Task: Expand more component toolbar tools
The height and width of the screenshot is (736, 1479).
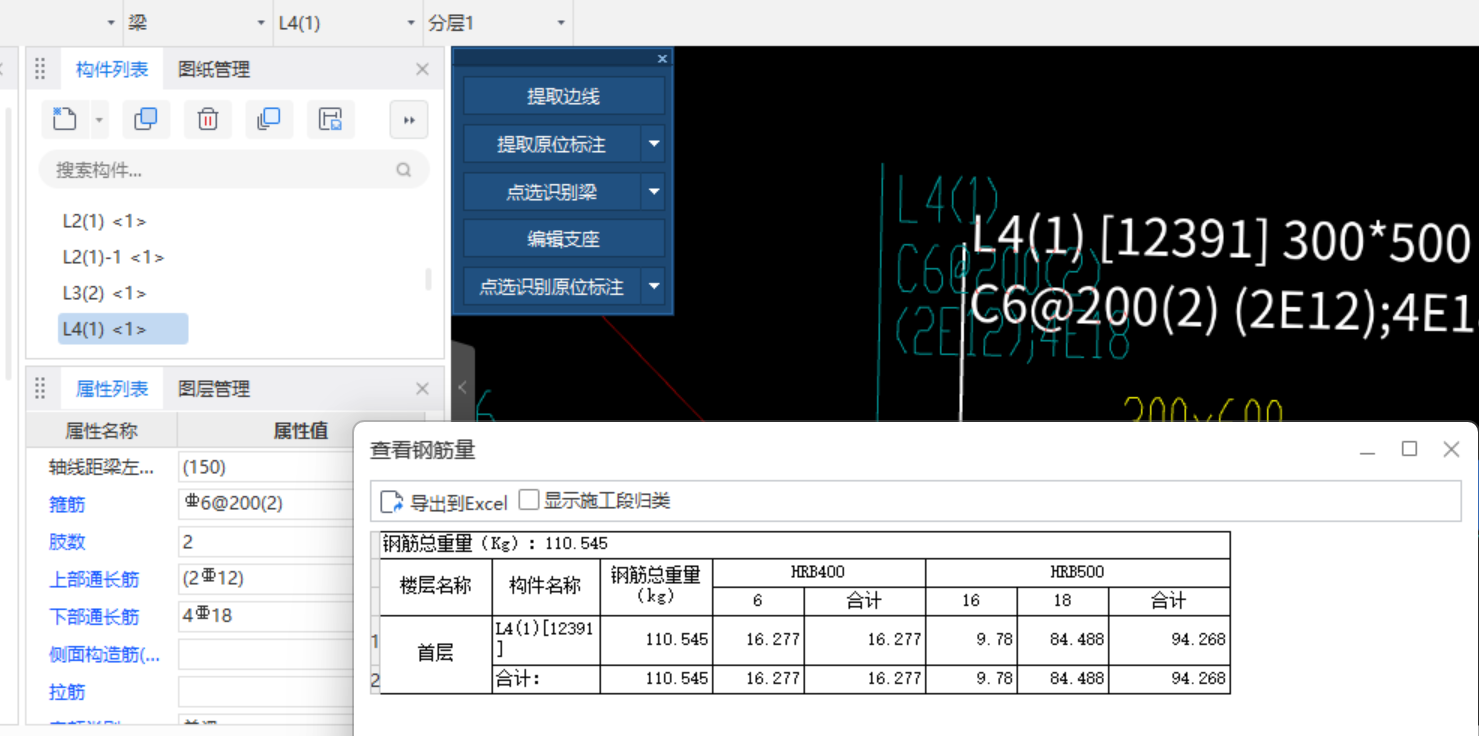Action: point(409,120)
